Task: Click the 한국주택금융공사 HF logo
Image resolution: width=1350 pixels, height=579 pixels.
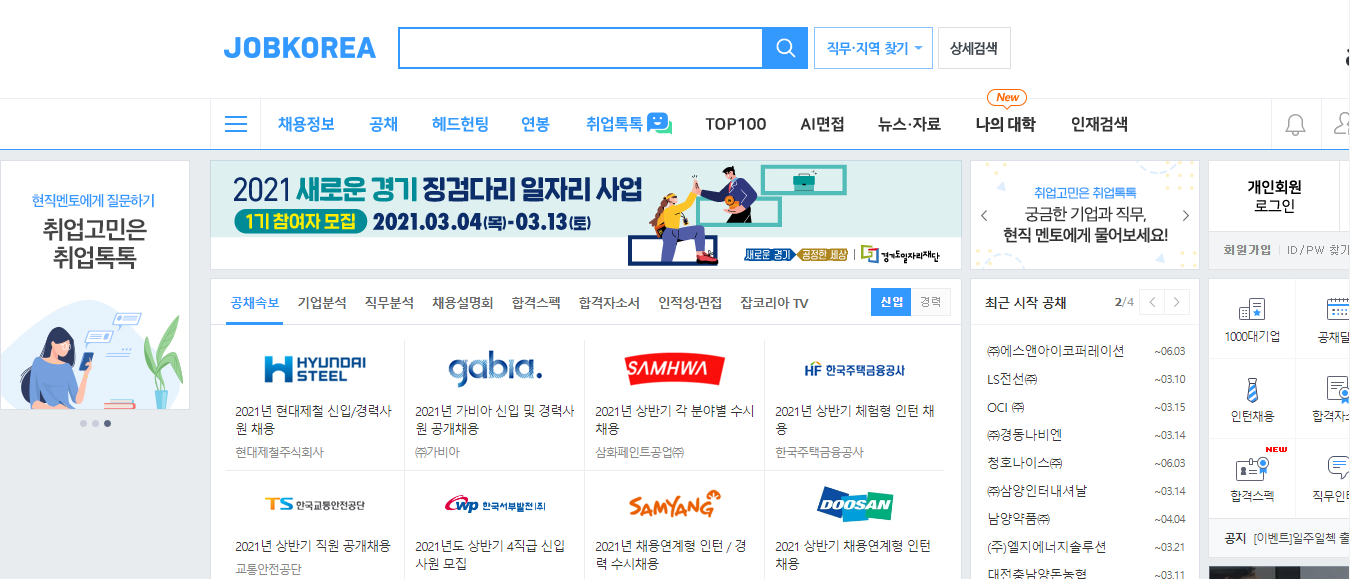Action: tap(854, 370)
